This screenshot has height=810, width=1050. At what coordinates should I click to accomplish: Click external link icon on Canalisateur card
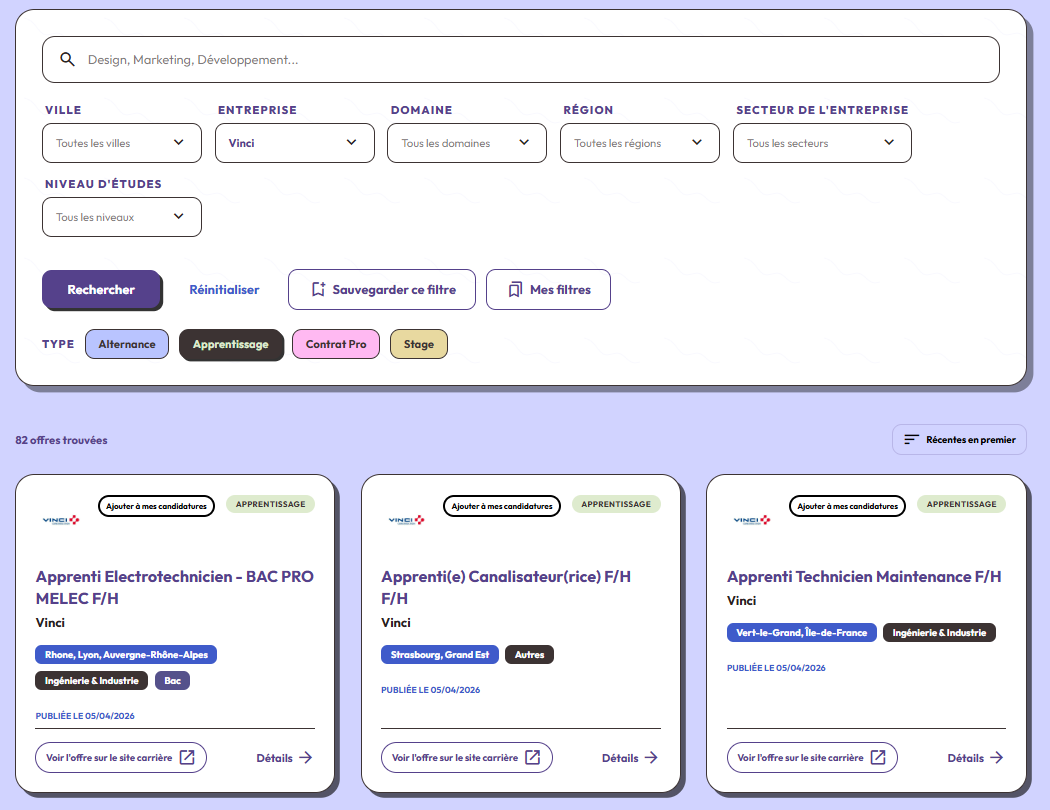coord(533,757)
